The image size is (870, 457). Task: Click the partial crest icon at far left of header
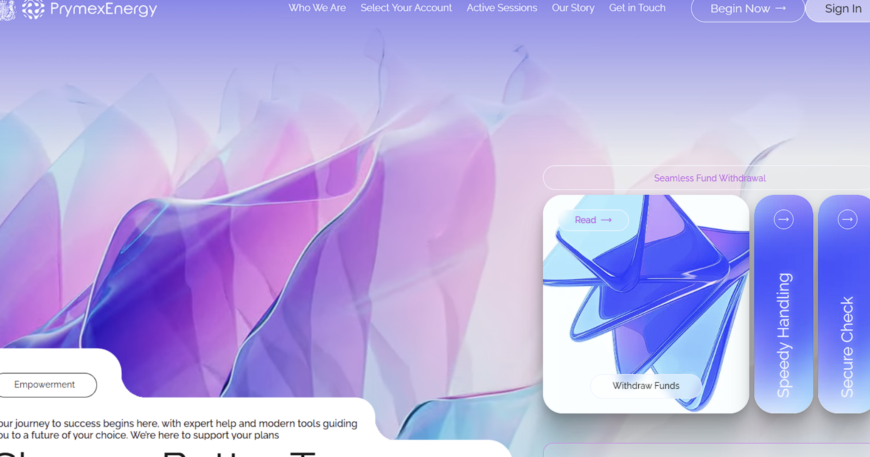(x=6, y=10)
